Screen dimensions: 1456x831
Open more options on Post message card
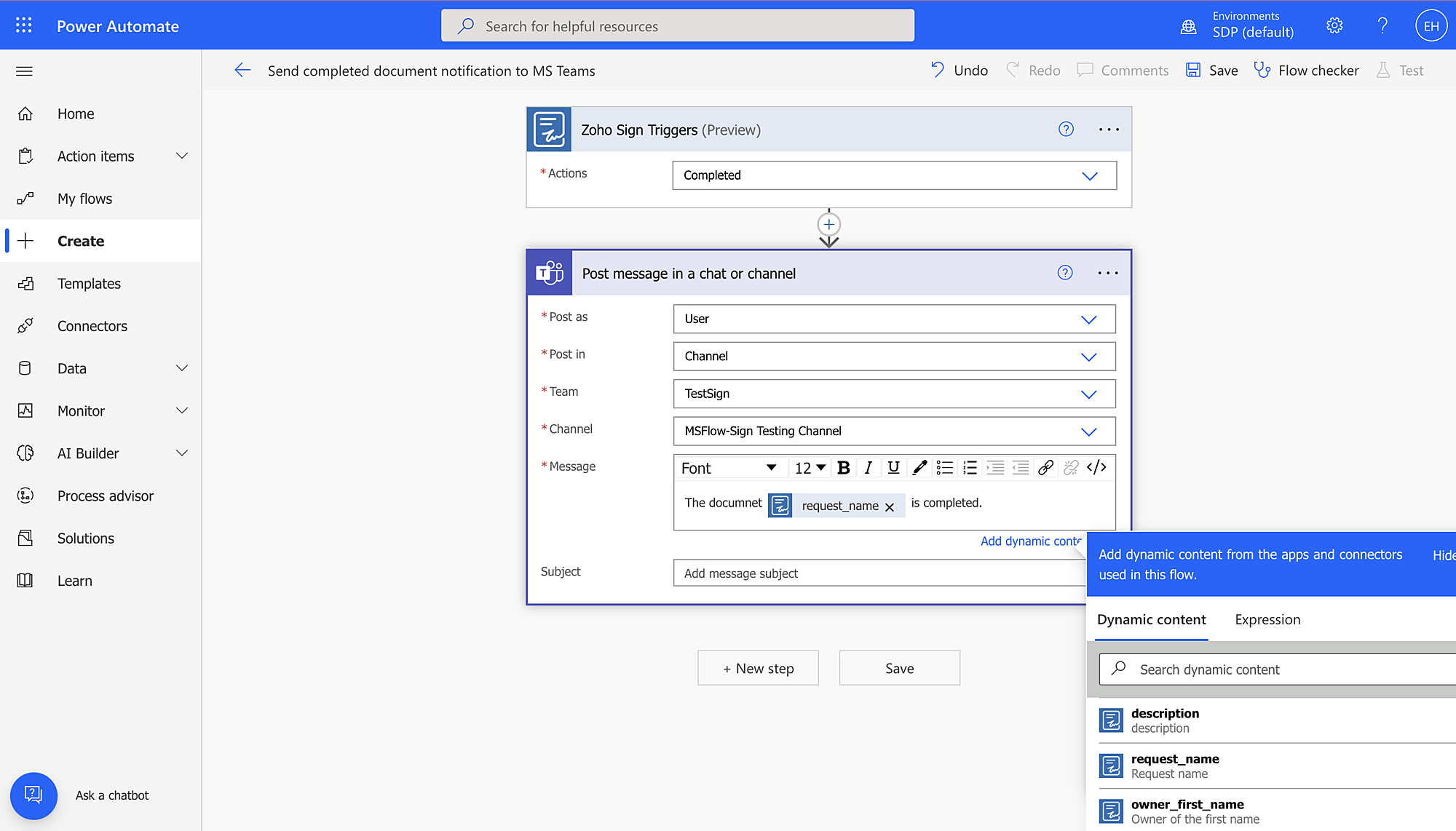[x=1108, y=273]
